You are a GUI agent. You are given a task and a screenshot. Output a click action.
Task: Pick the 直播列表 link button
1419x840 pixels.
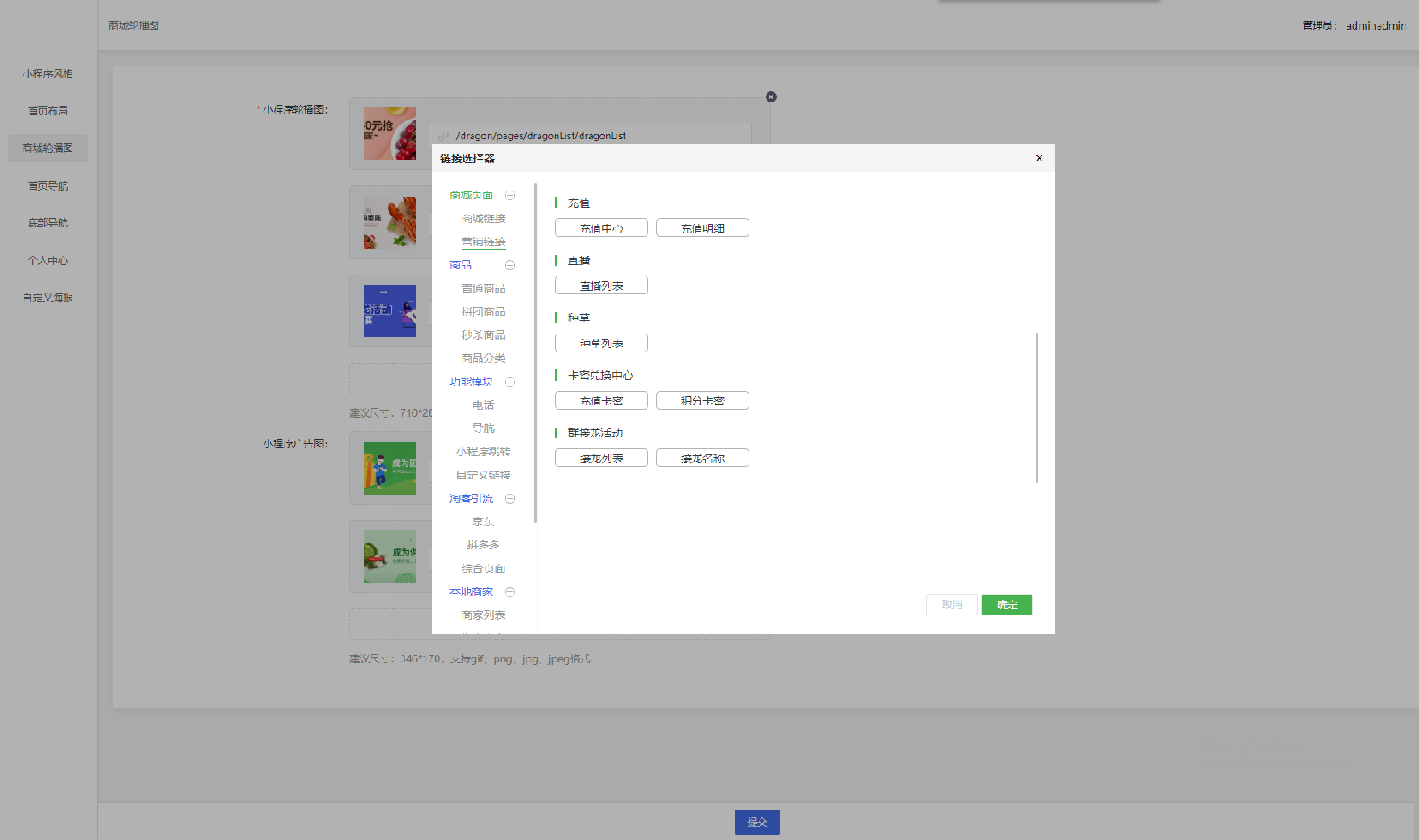click(x=601, y=285)
